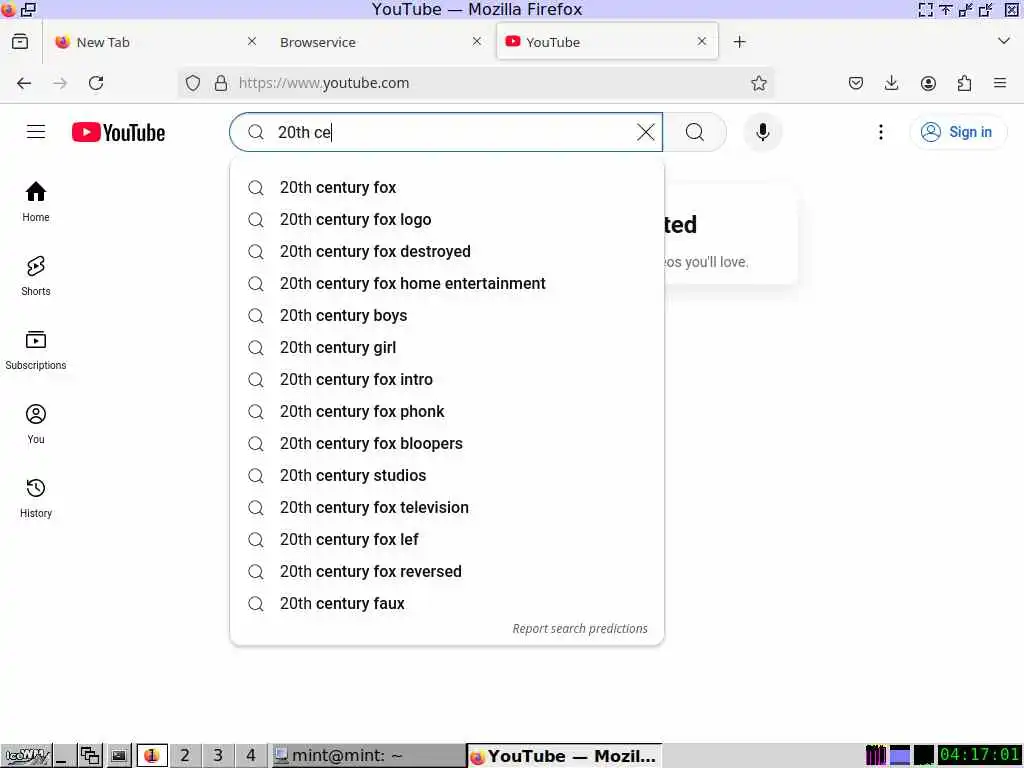Select '20th century studios' suggestion
The height and width of the screenshot is (768, 1024).
pyautogui.click(x=447, y=475)
